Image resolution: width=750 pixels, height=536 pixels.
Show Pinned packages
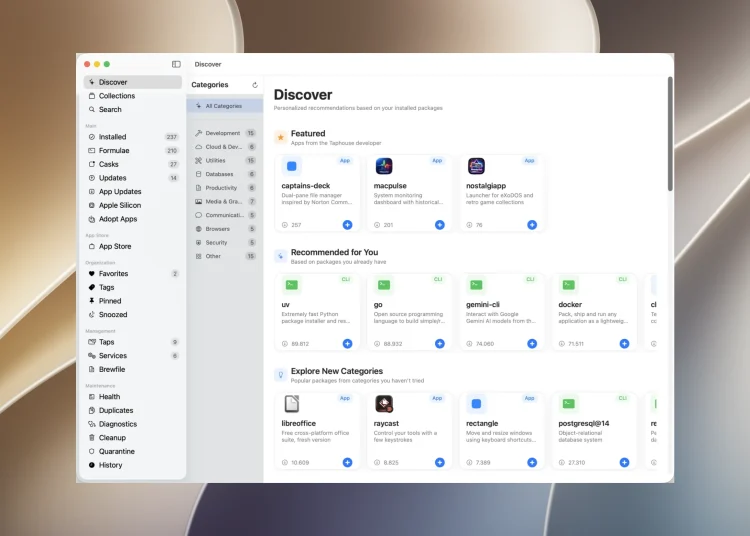pos(132,301)
